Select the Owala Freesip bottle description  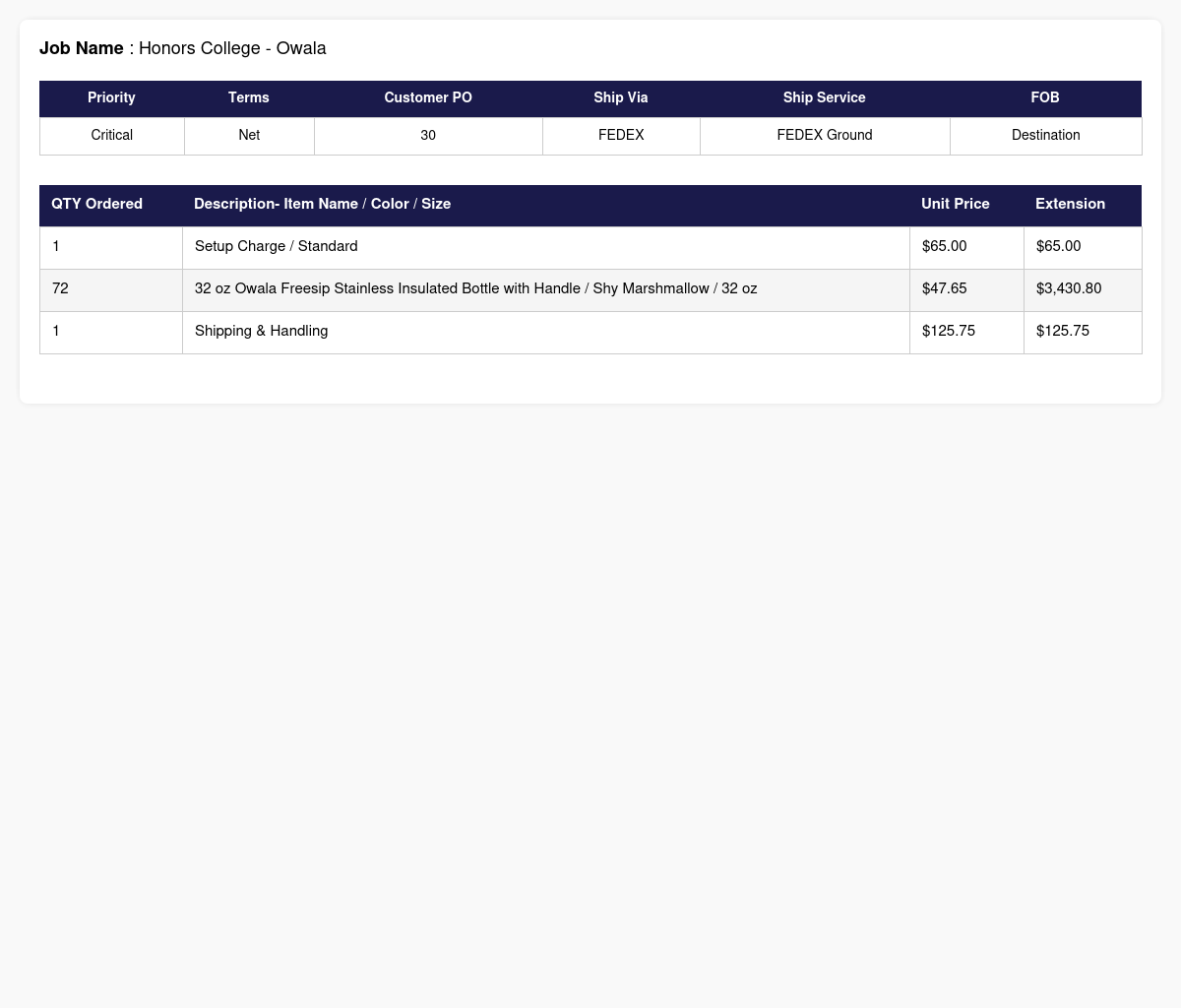click(x=476, y=289)
